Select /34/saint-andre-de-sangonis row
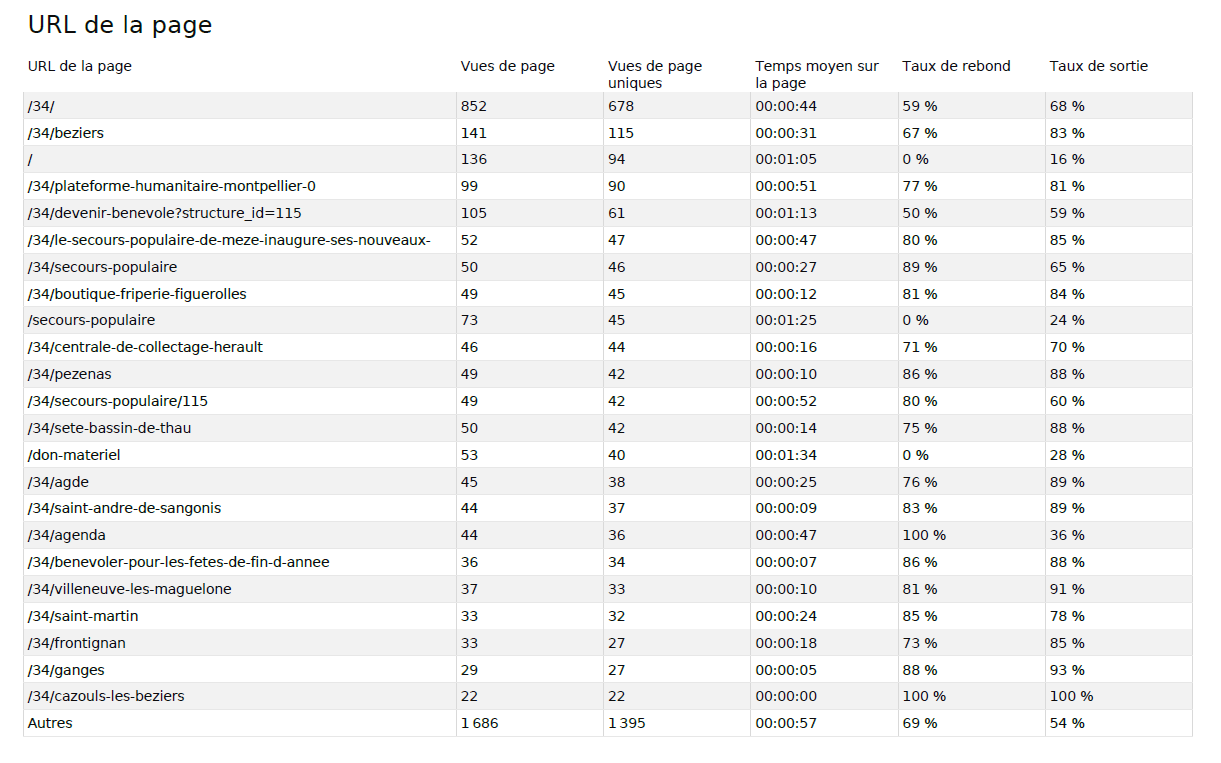Viewport: 1221px width, 763px height. 125,508
